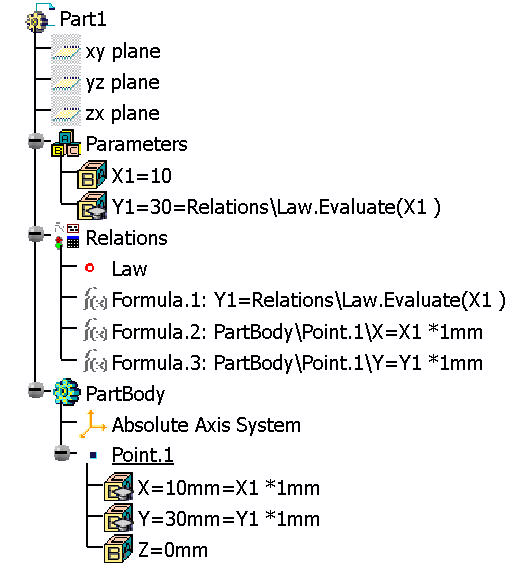
Task: Select the X=10mm=X1 *1mm coordinate
Action: point(229,487)
